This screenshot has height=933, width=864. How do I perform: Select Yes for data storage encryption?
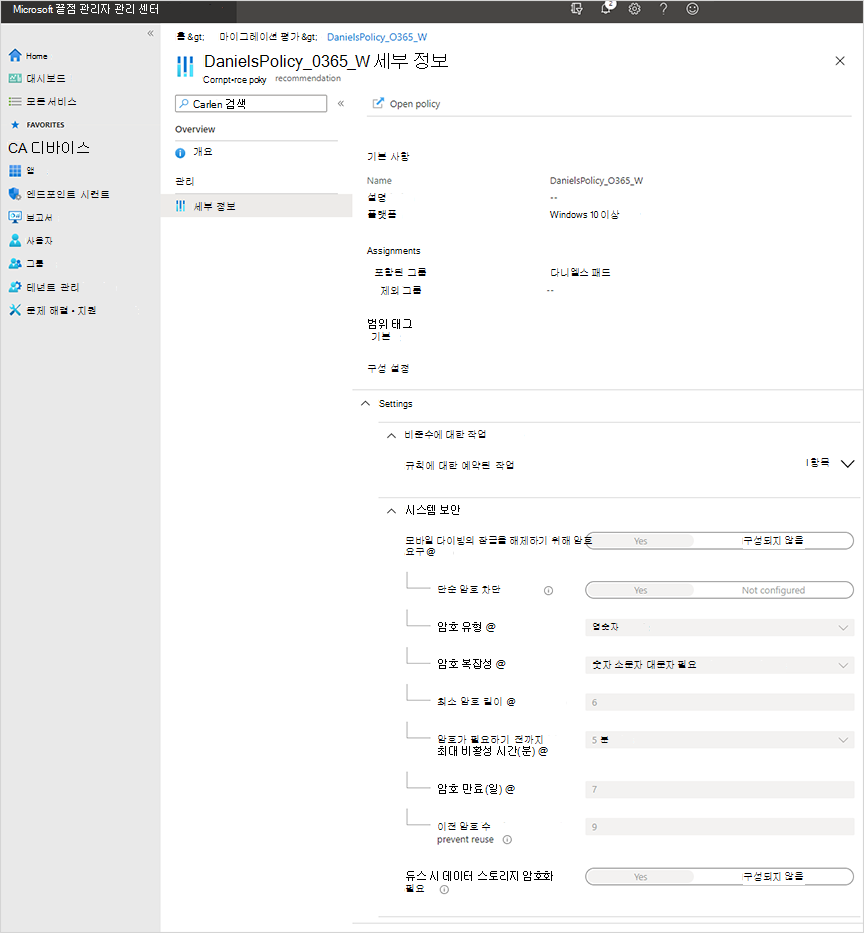(640, 877)
